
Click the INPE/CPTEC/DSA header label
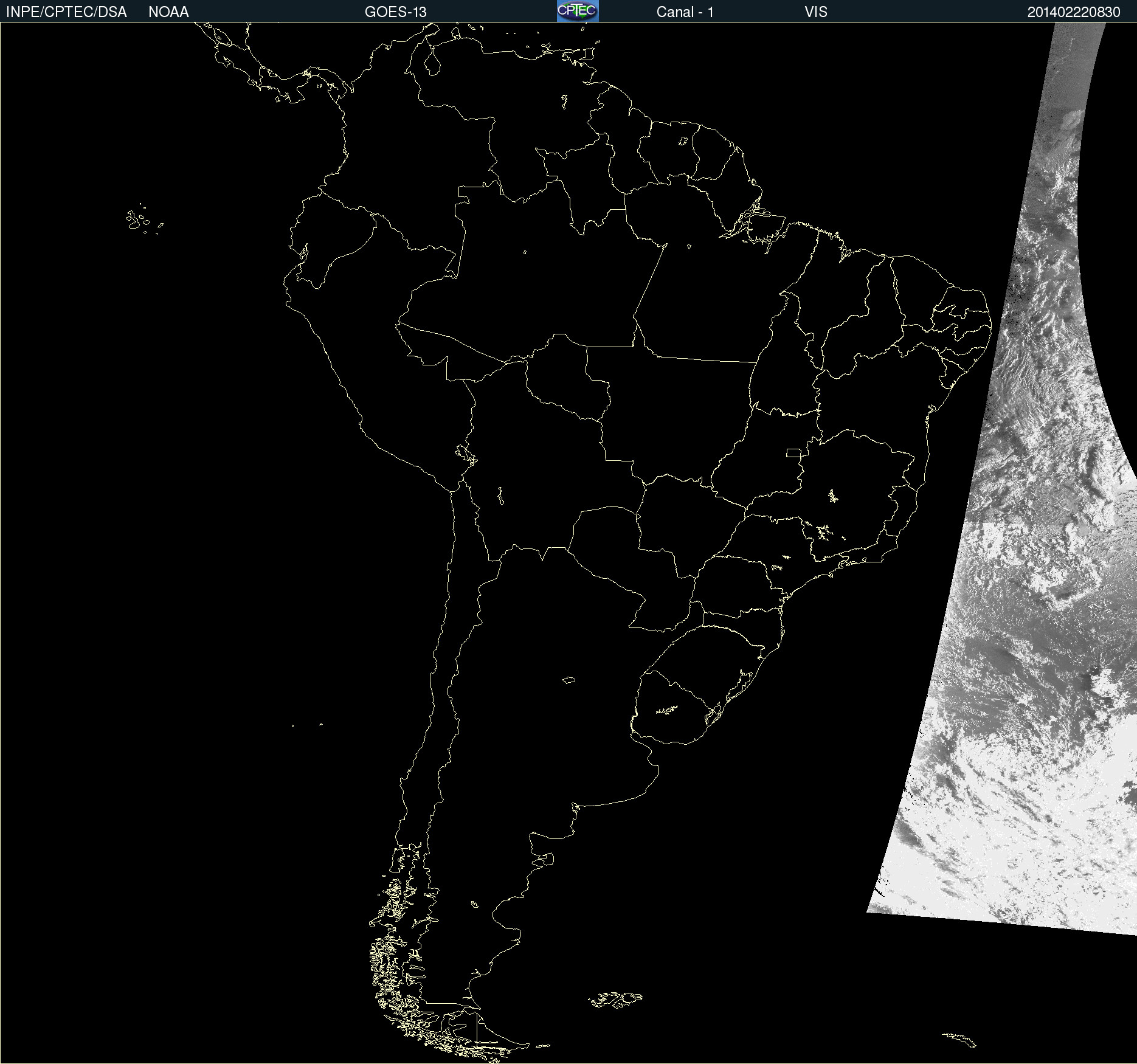click(66, 12)
